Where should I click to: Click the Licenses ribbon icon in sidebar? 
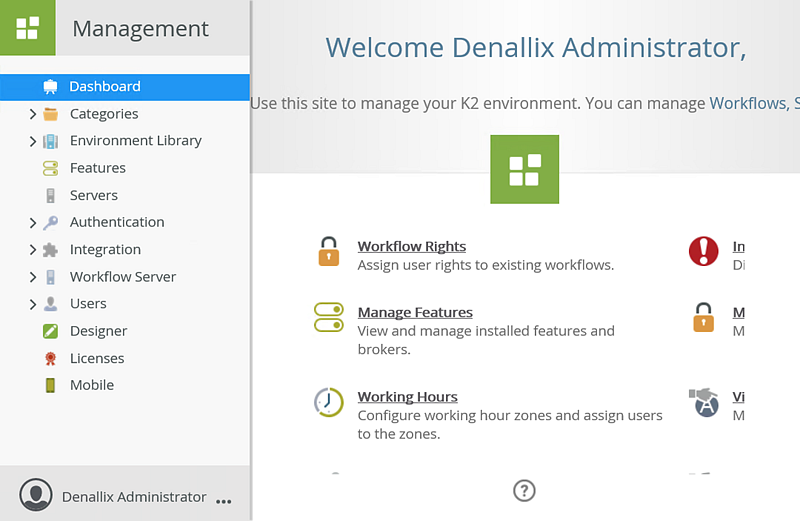[x=50, y=358]
